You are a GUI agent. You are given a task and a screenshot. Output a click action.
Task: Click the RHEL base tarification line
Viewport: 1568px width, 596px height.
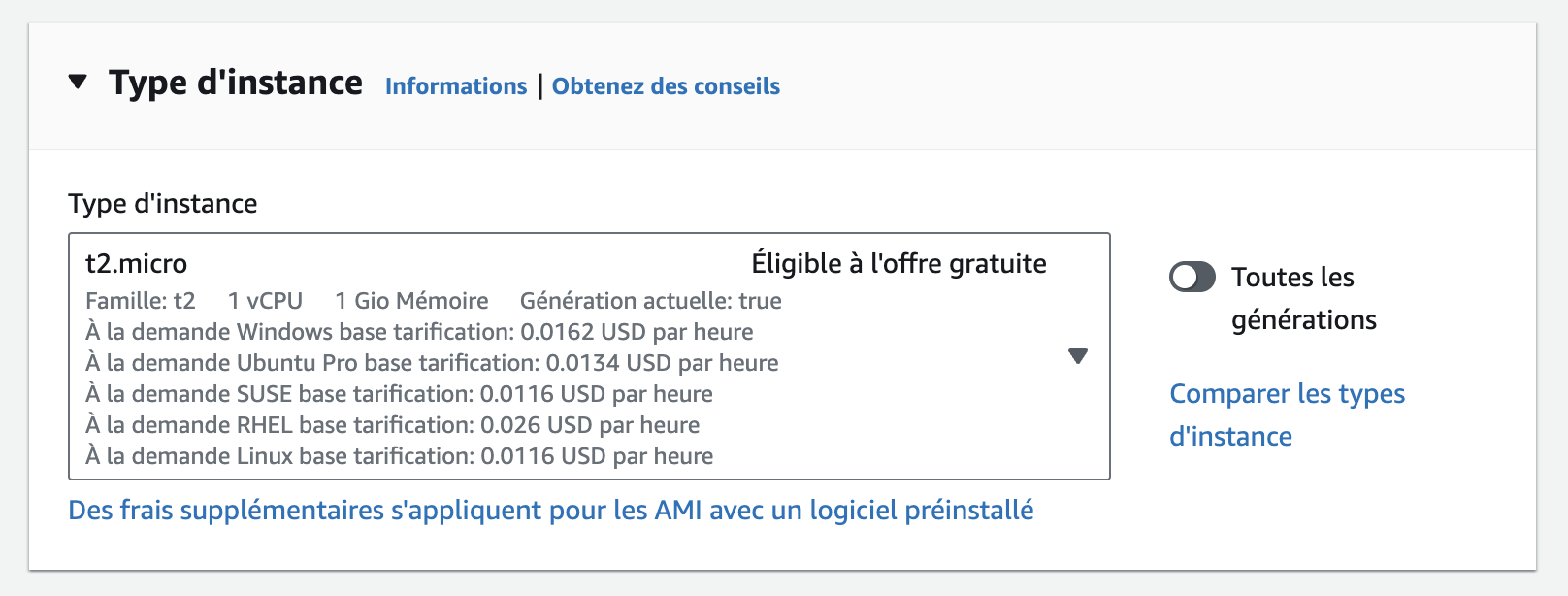coord(392,425)
